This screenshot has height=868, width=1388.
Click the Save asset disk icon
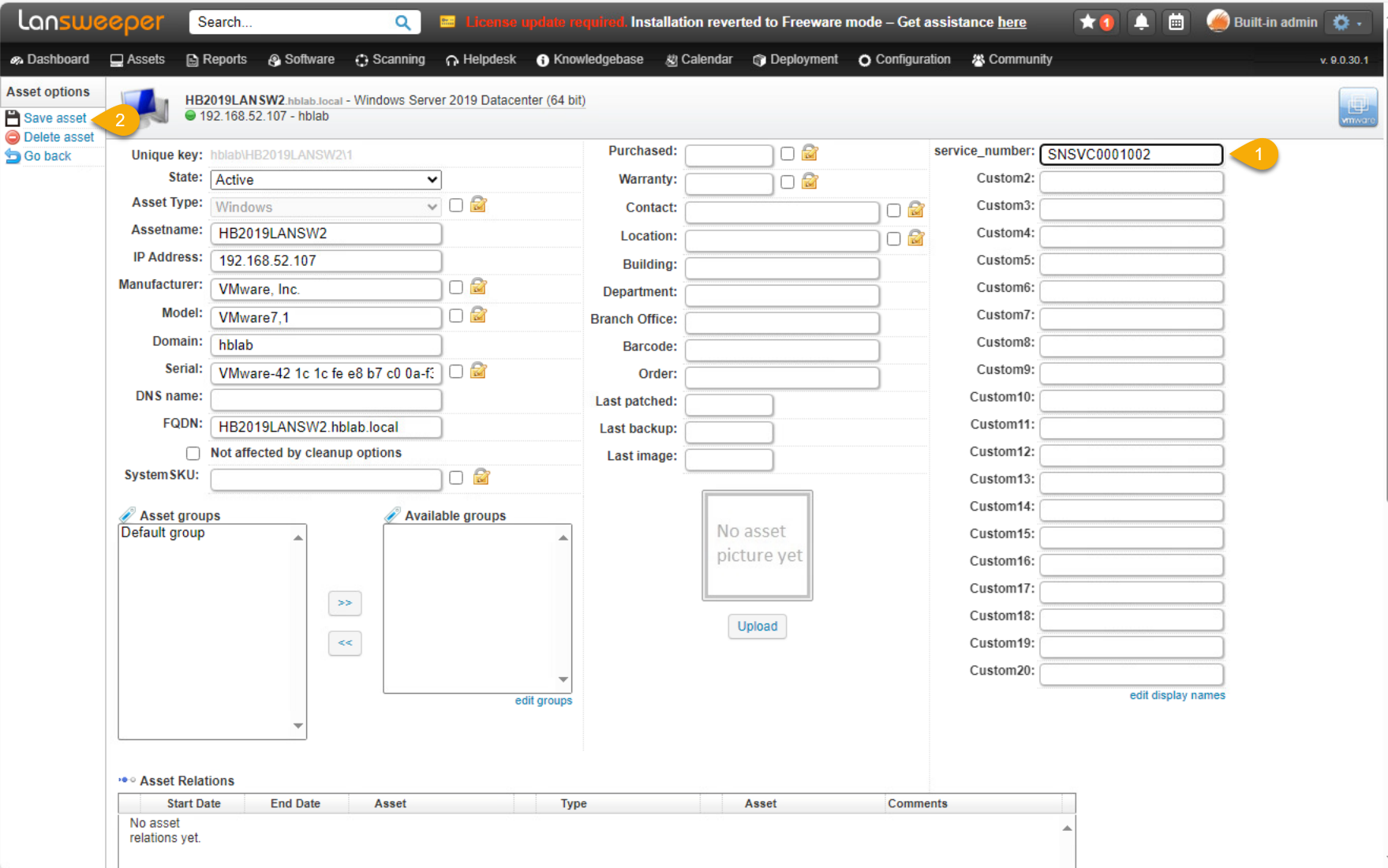click(13, 118)
